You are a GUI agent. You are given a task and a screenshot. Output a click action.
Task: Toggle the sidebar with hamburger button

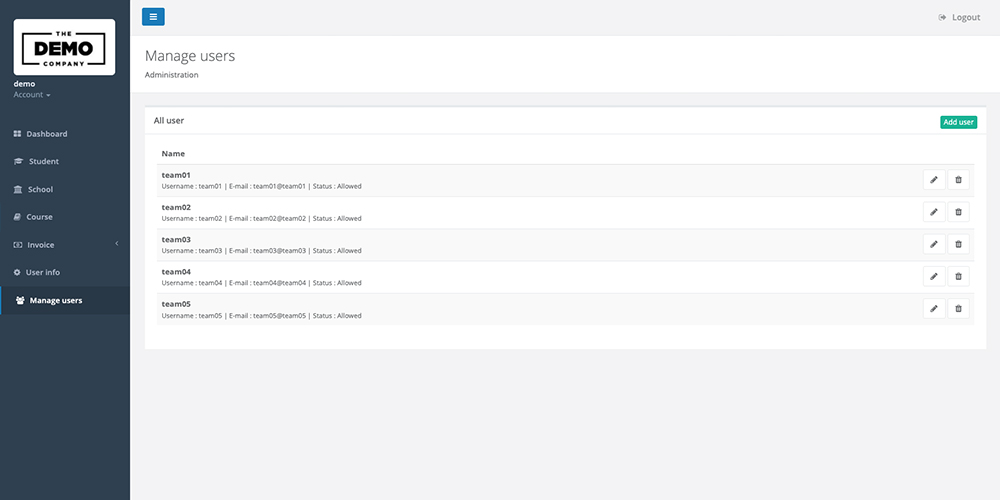click(153, 17)
